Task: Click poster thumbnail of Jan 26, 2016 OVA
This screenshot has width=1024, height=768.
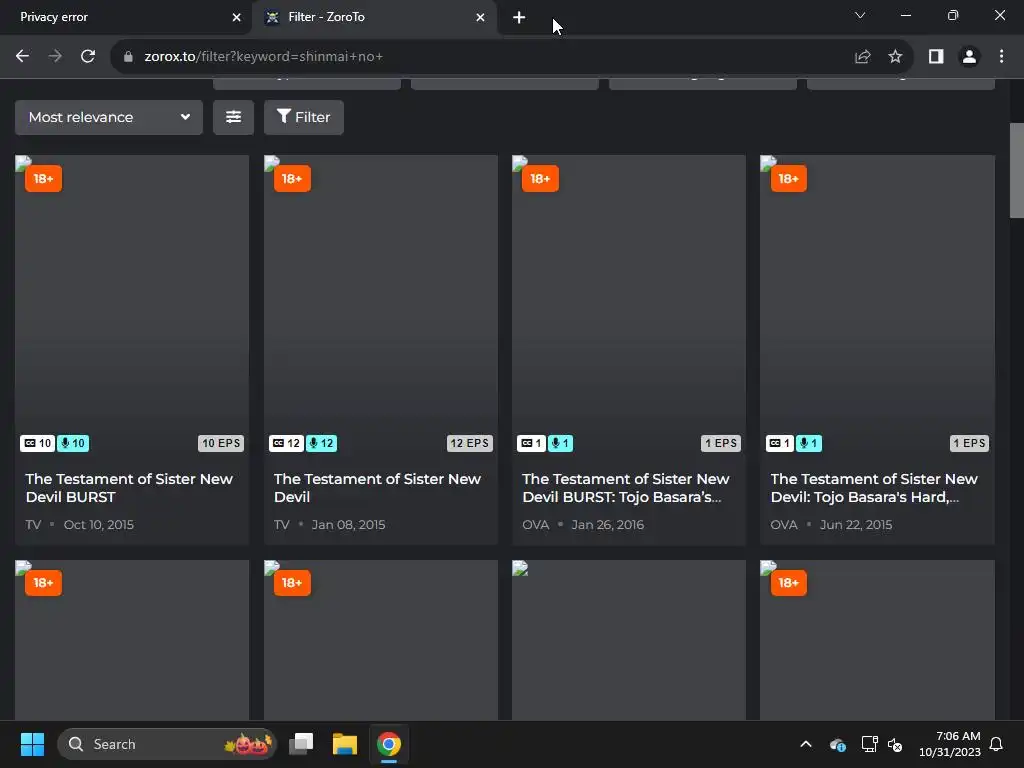Action: pyautogui.click(x=629, y=307)
